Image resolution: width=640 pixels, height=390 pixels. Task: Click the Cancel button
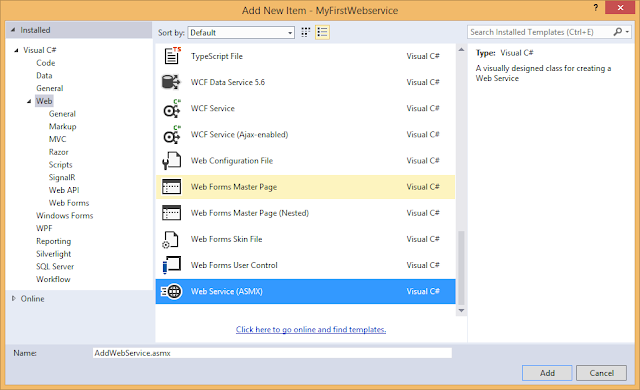click(602, 373)
